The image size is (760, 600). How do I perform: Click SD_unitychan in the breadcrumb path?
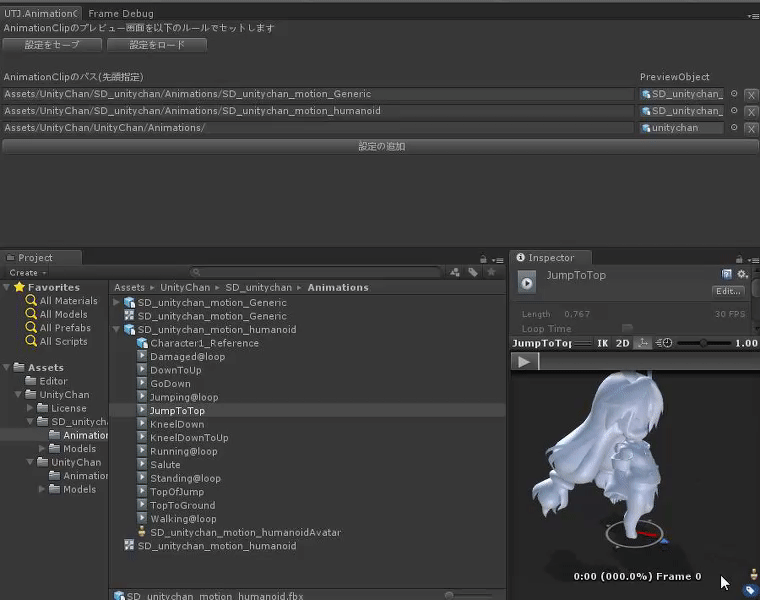tap(258, 288)
